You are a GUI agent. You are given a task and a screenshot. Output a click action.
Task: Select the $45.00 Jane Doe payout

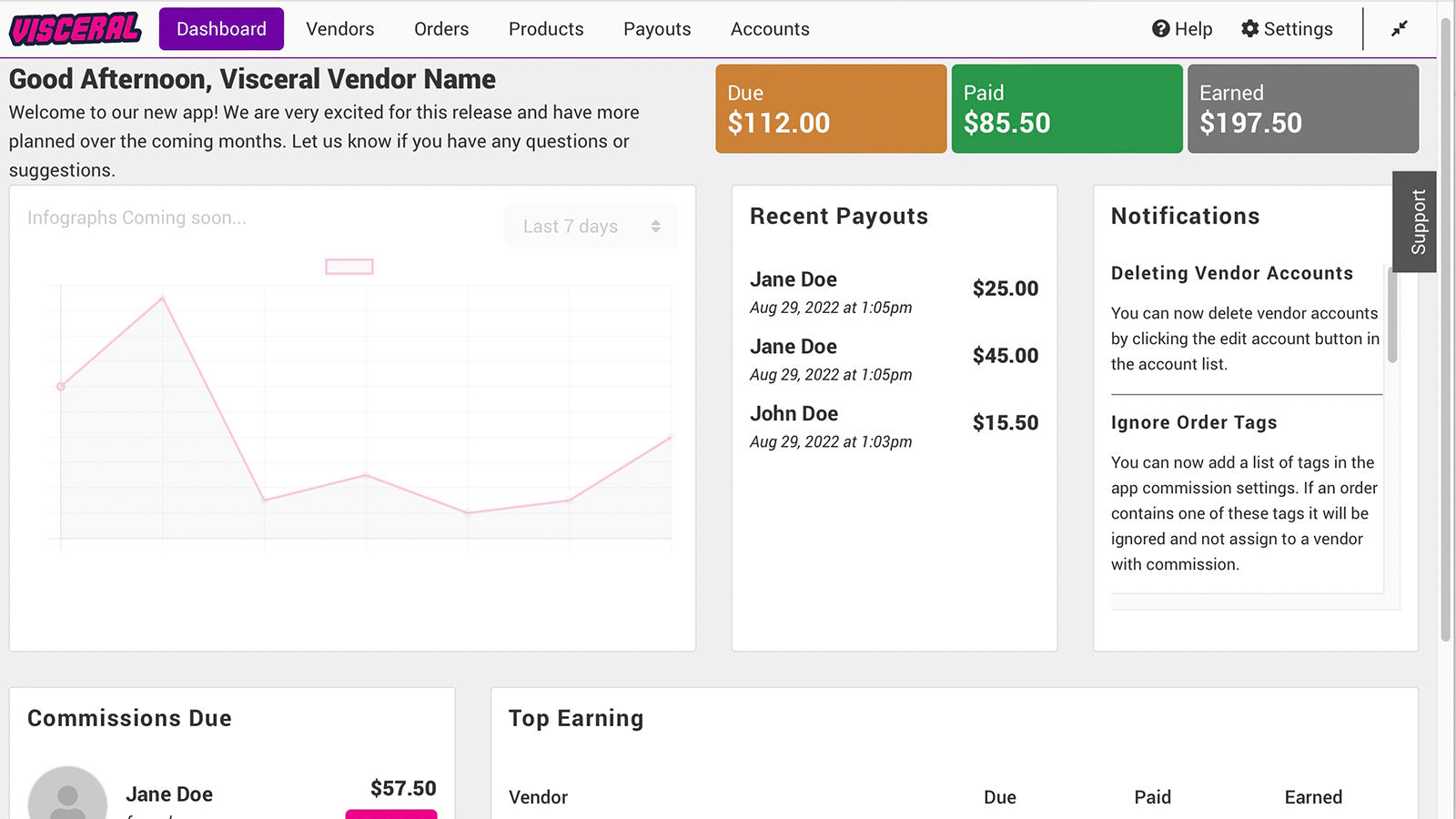point(894,359)
